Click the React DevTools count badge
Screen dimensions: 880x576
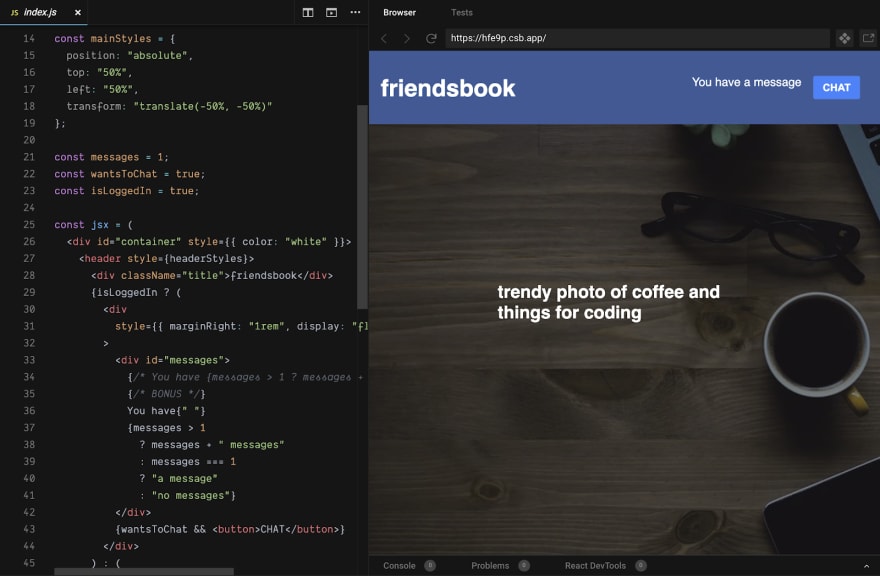point(640,565)
